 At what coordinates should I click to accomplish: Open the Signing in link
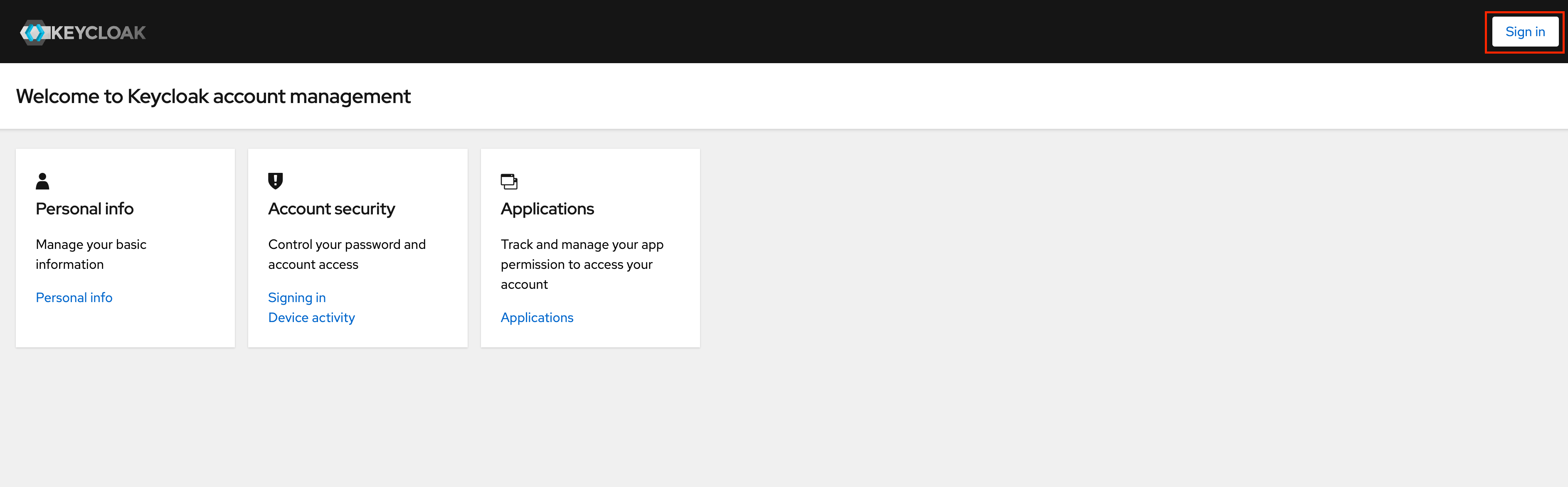296,298
